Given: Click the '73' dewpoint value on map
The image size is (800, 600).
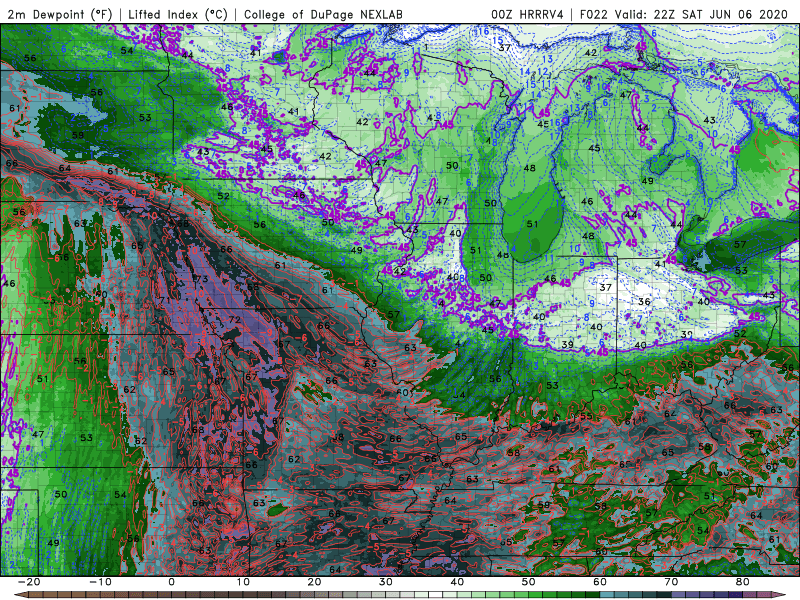Looking at the screenshot, I should 201,279.
